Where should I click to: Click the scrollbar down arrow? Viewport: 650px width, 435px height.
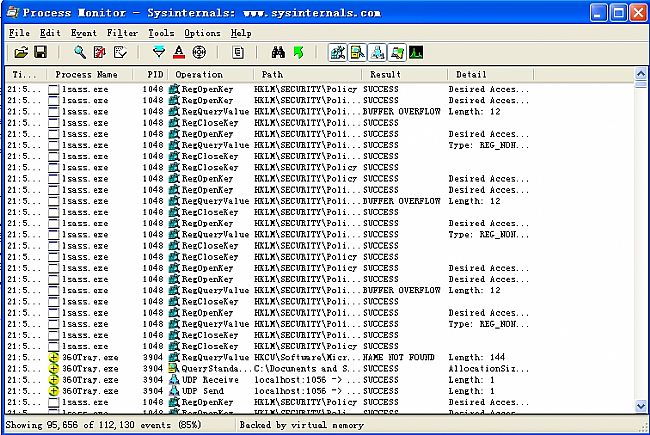coord(641,406)
